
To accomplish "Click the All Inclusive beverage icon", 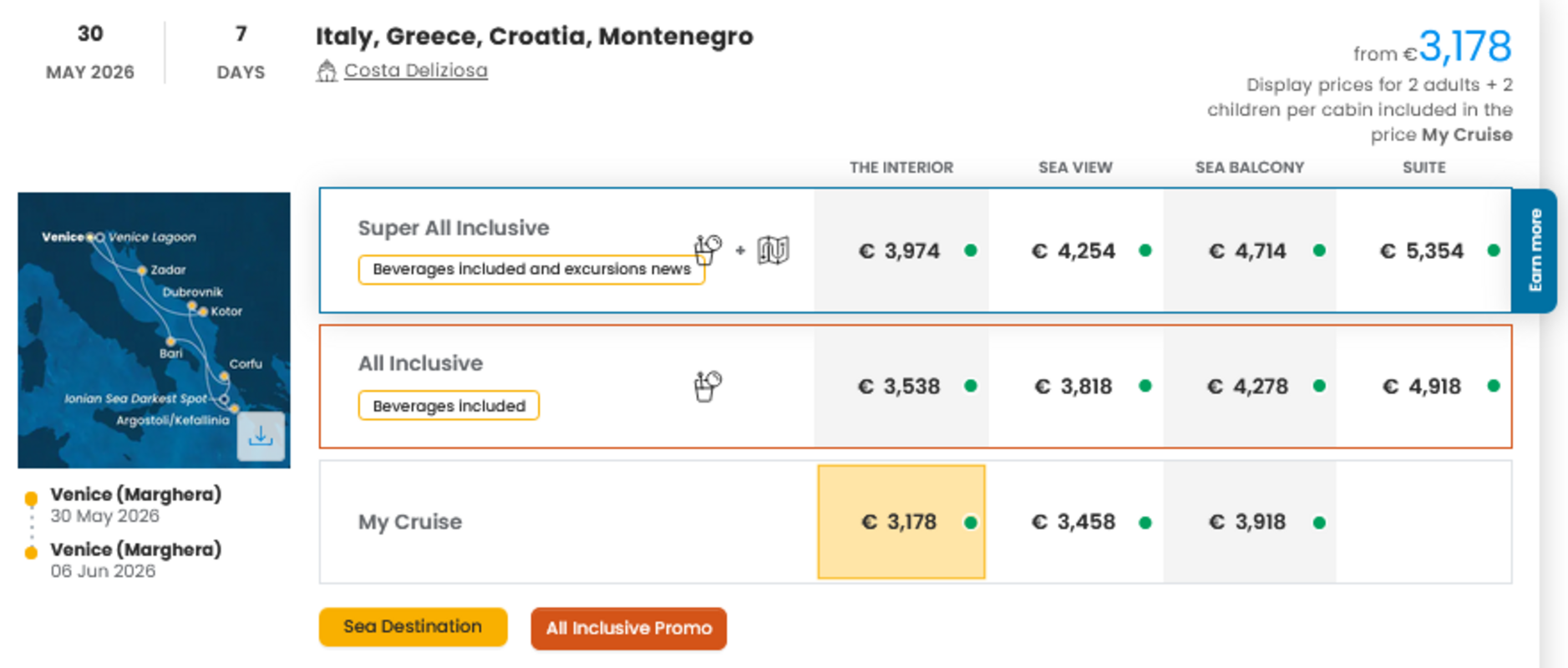I will click(x=708, y=386).
